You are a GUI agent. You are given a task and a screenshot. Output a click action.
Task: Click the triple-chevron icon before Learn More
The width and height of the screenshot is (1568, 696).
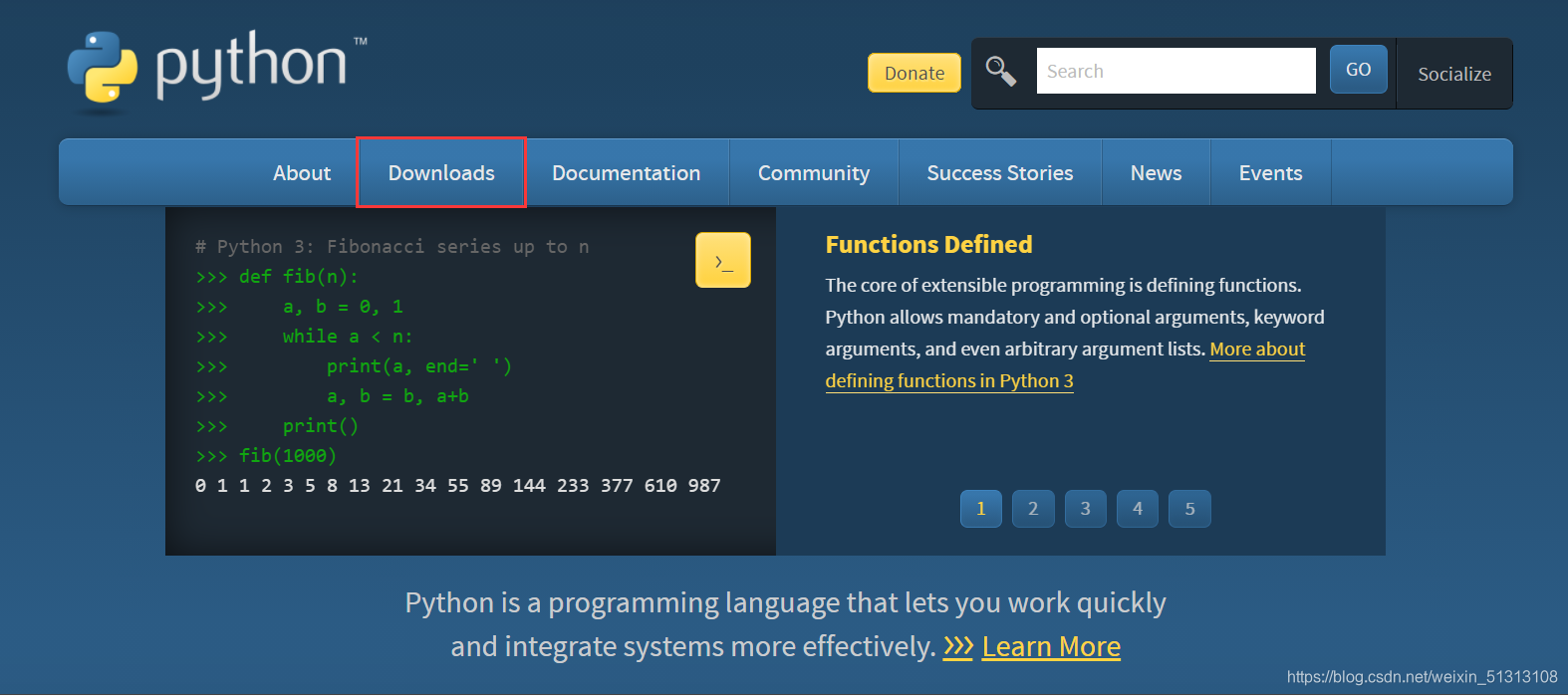click(958, 647)
